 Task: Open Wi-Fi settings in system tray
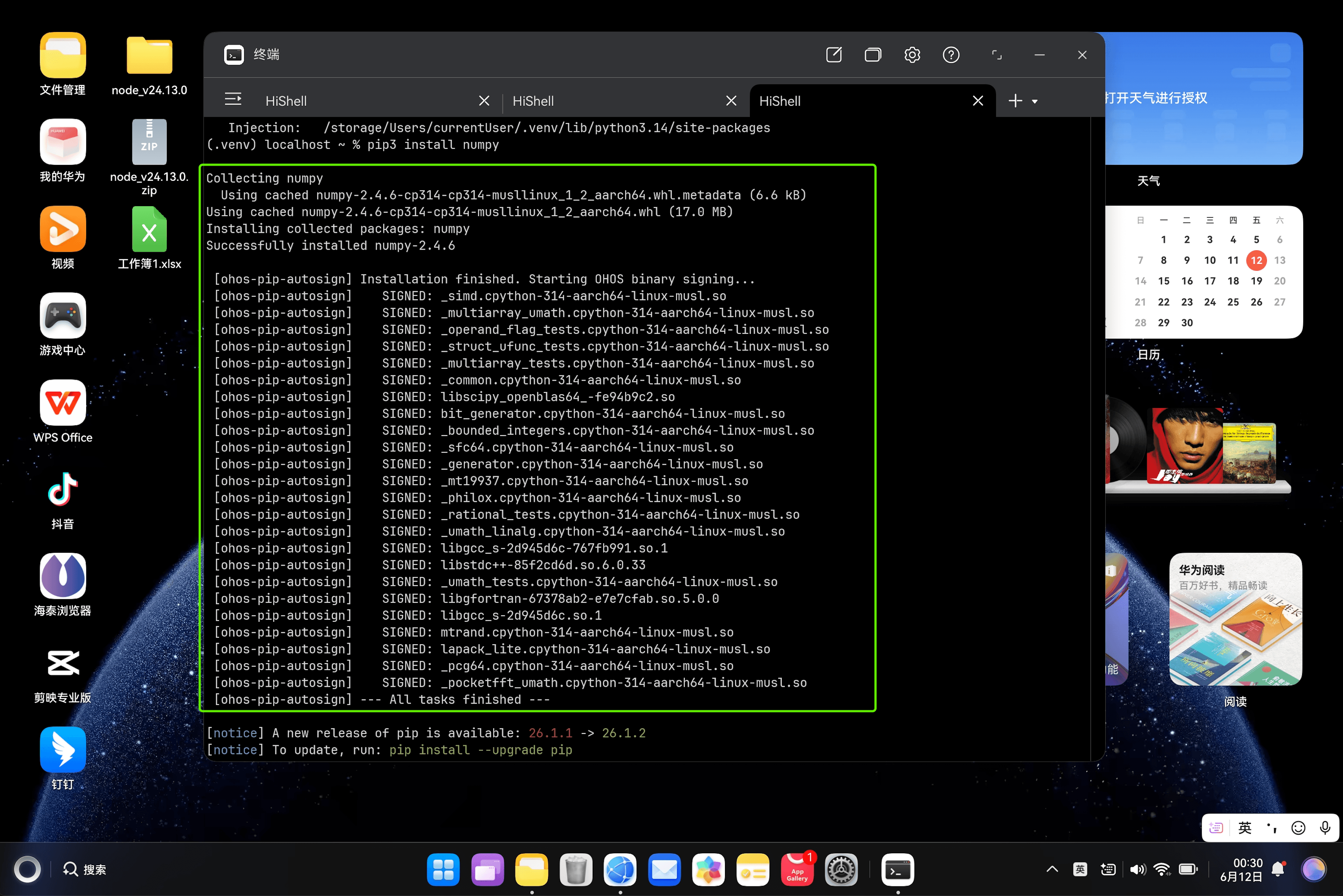(x=1162, y=869)
